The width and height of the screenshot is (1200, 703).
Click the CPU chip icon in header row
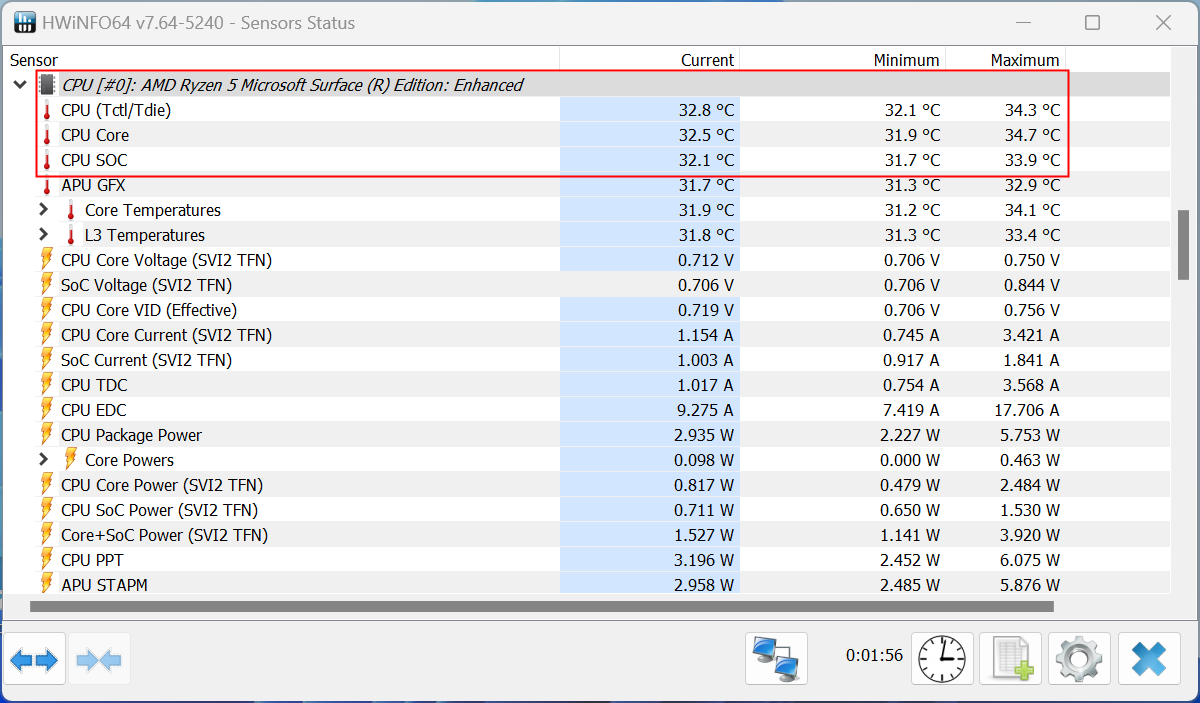[47, 85]
